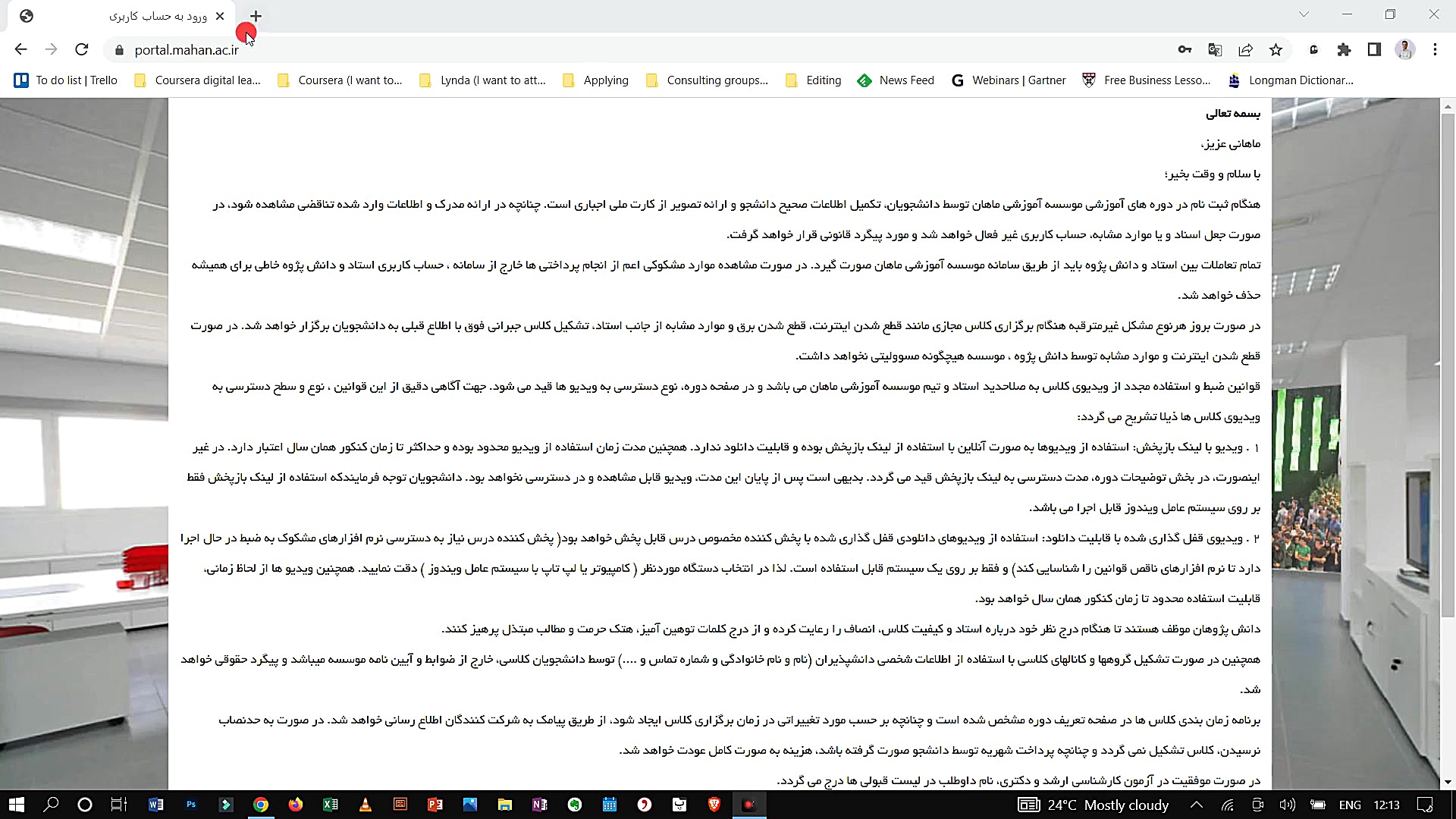Open the Longman Dictionary bookmark
Screen dimensions: 1456x819
(x=1302, y=80)
